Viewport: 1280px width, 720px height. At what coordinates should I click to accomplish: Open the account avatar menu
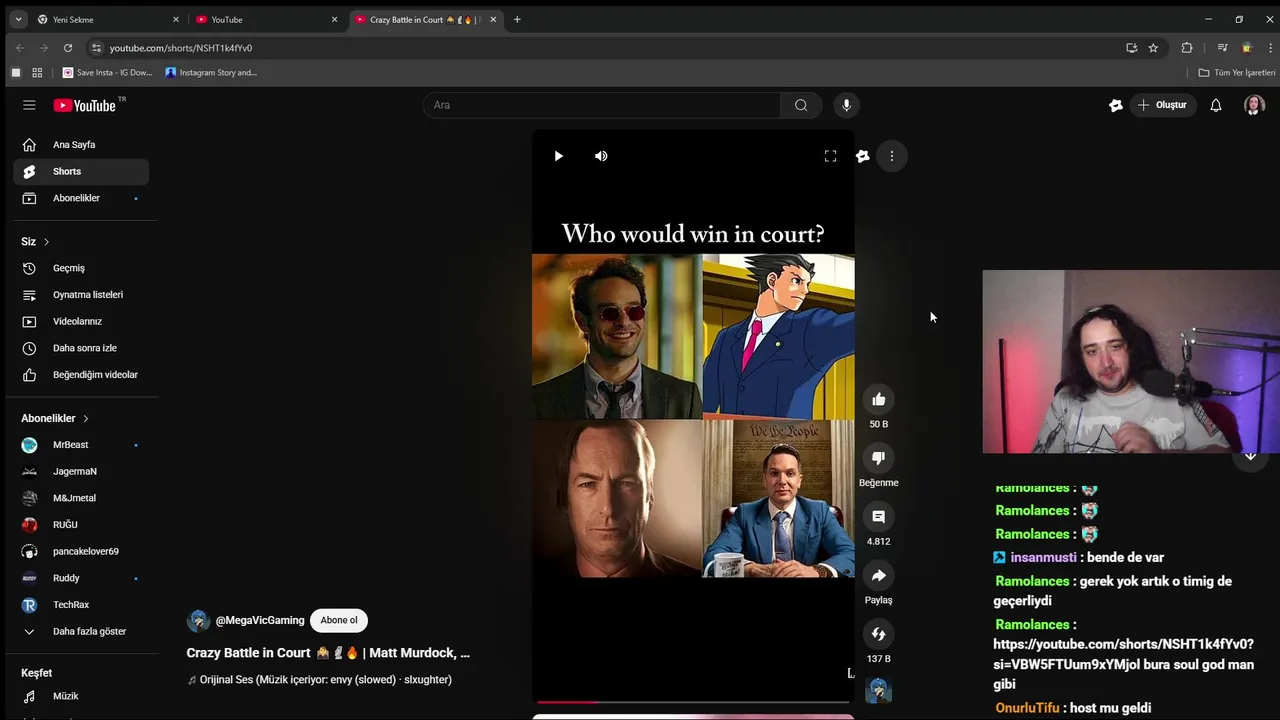click(1254, 105)
